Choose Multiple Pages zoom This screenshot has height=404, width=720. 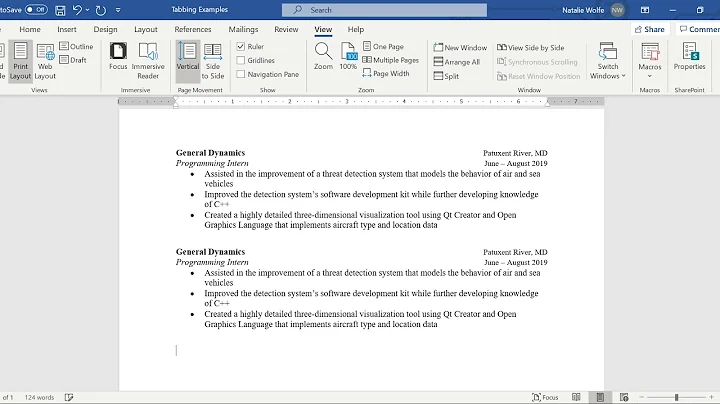coord(390,60)
